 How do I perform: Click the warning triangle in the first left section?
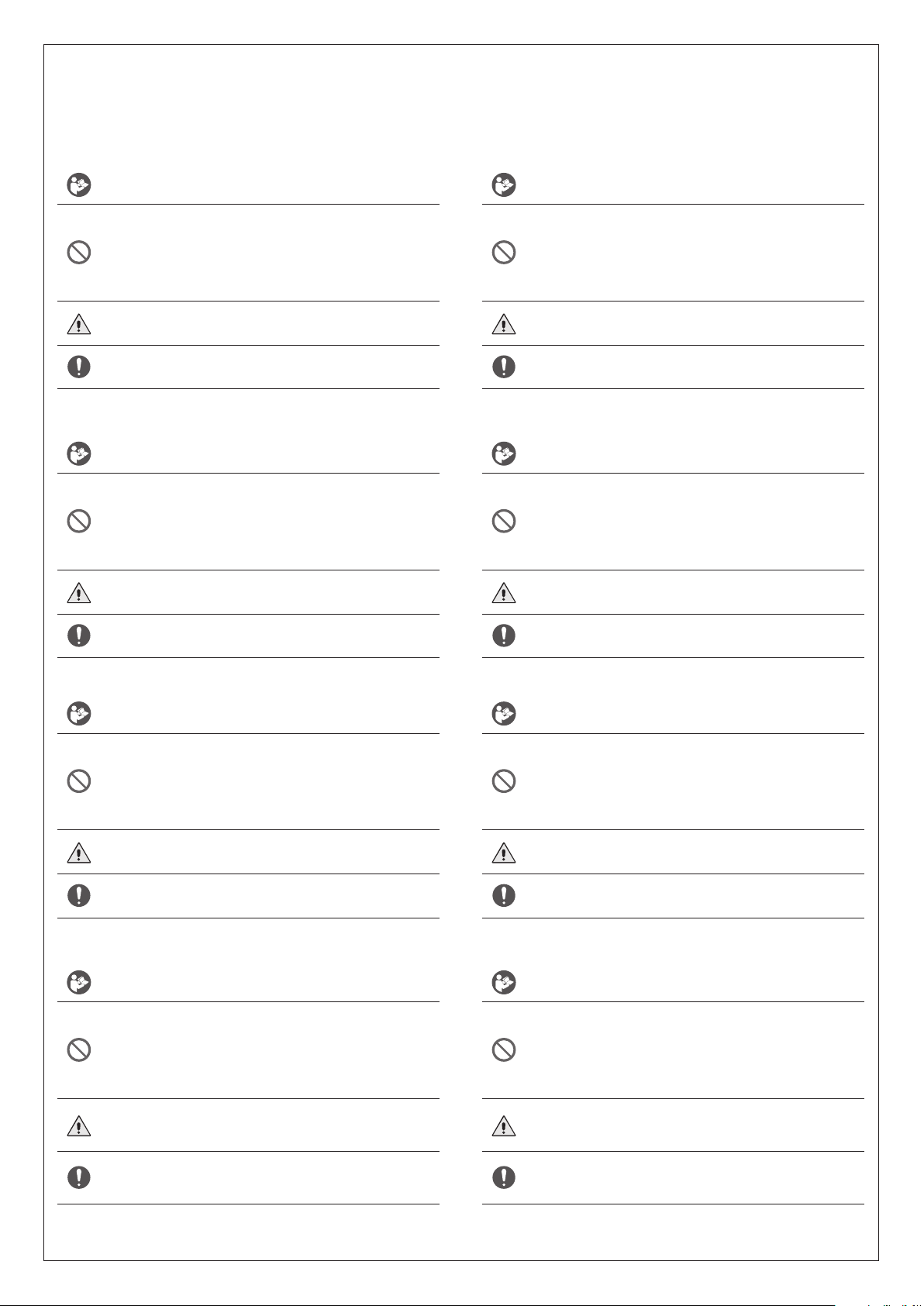pos(79,324)
